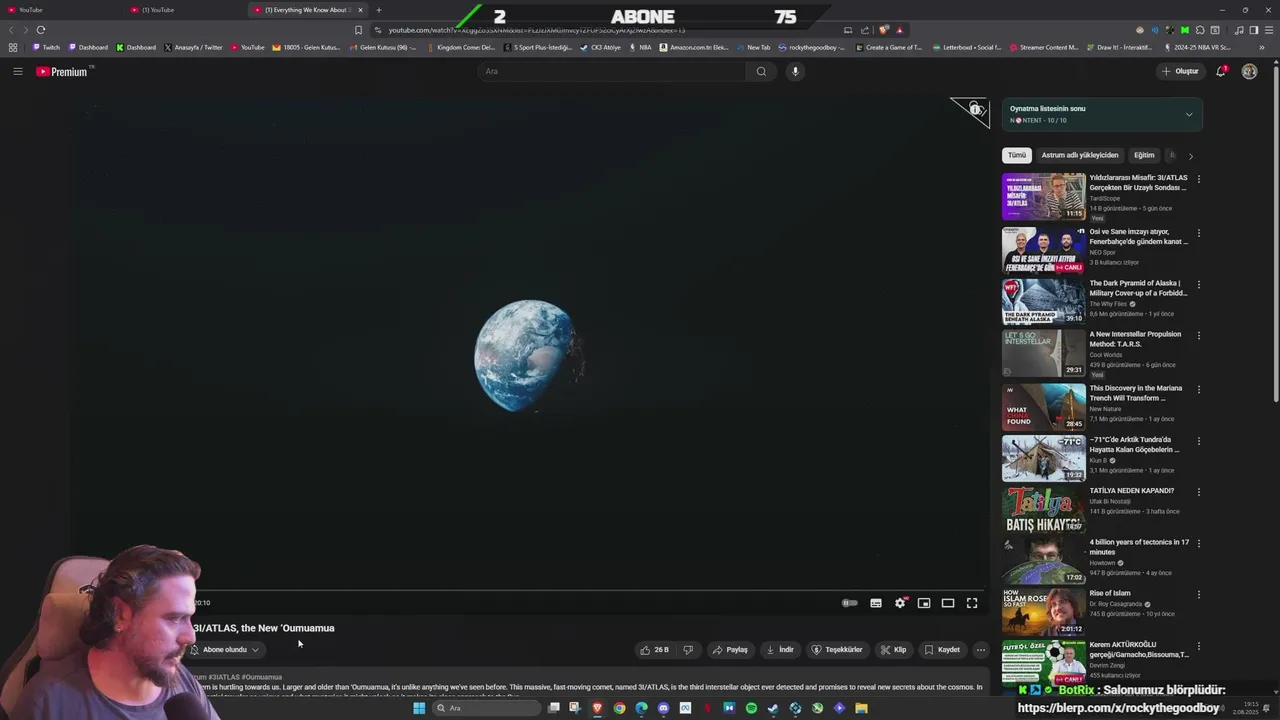Click the Teşekkürler thanks button
This screenshot has height=720, width=1280.
(x=837, y=650)
